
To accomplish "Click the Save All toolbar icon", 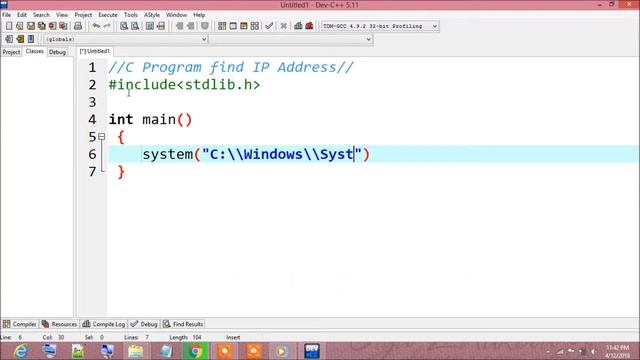I will click(42, 26).
